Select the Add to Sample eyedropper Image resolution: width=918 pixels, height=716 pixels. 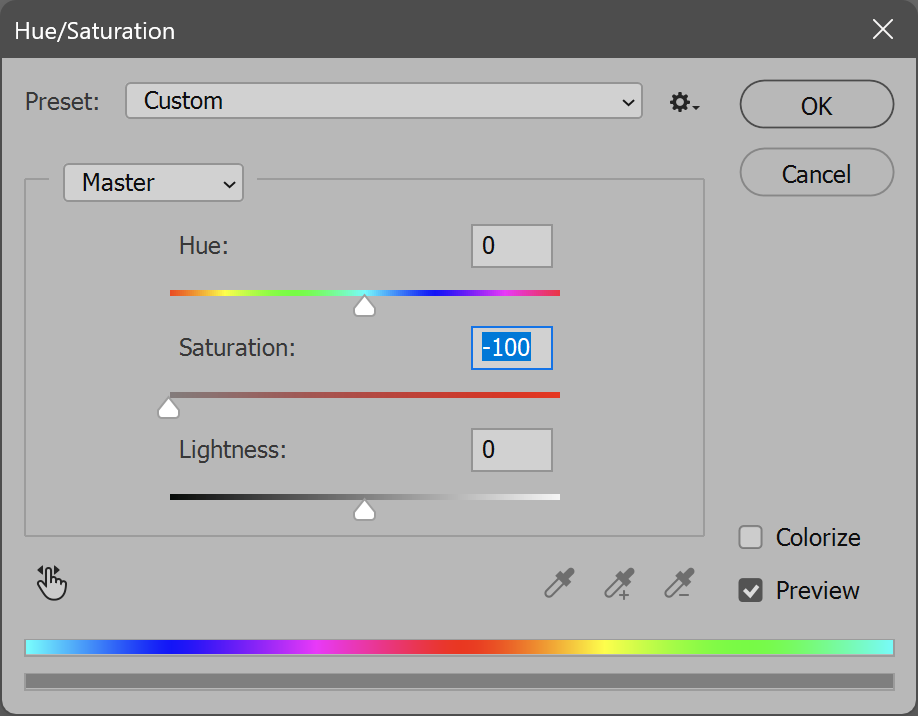(x=619, y=583)
